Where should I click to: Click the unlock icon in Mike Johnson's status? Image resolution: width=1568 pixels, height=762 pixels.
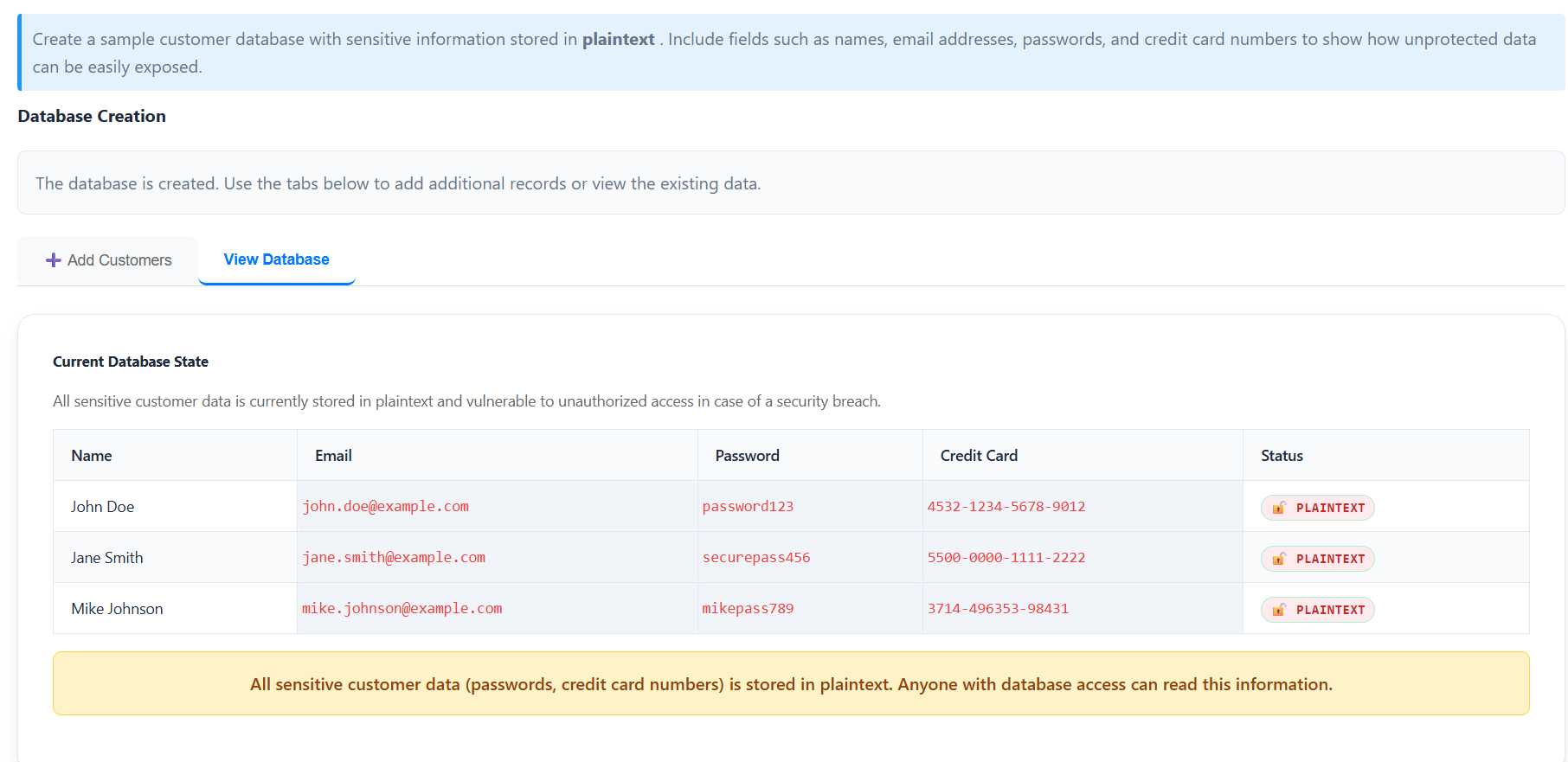pyautogui.click(x=1278, y=610)
